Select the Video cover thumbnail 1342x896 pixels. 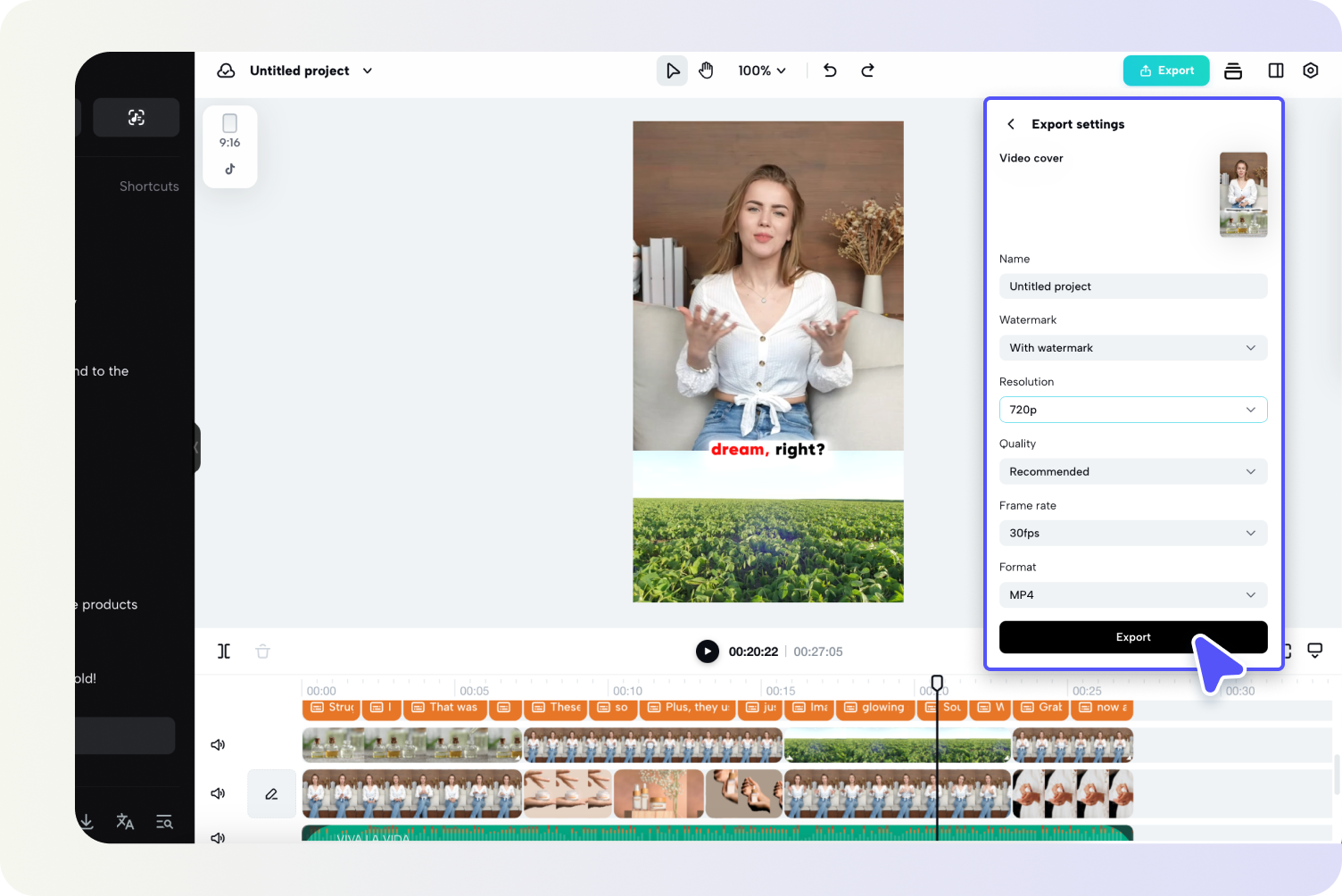point(1243,195)
